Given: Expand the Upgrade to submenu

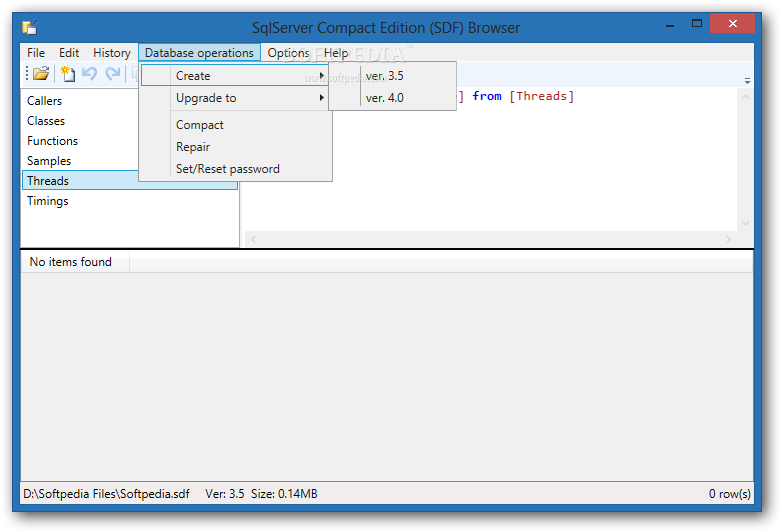Looking at the screenshot, I should pos(235,98).
